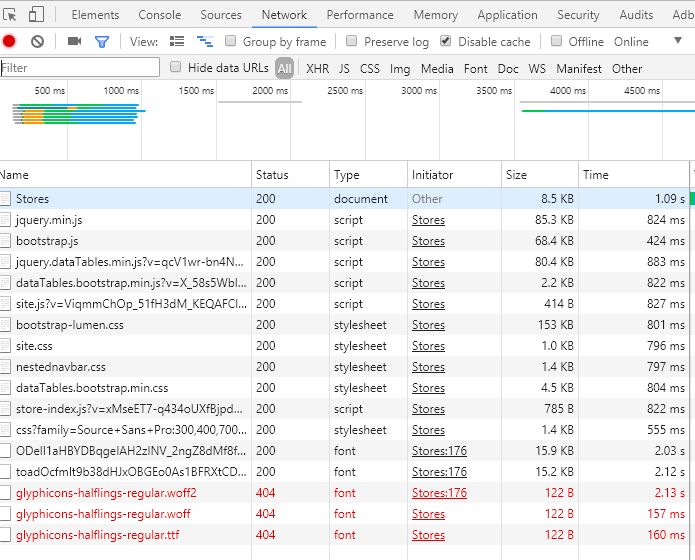
Task: Click the file icon beside bootstrap.js
Action: tap(5, 241)
